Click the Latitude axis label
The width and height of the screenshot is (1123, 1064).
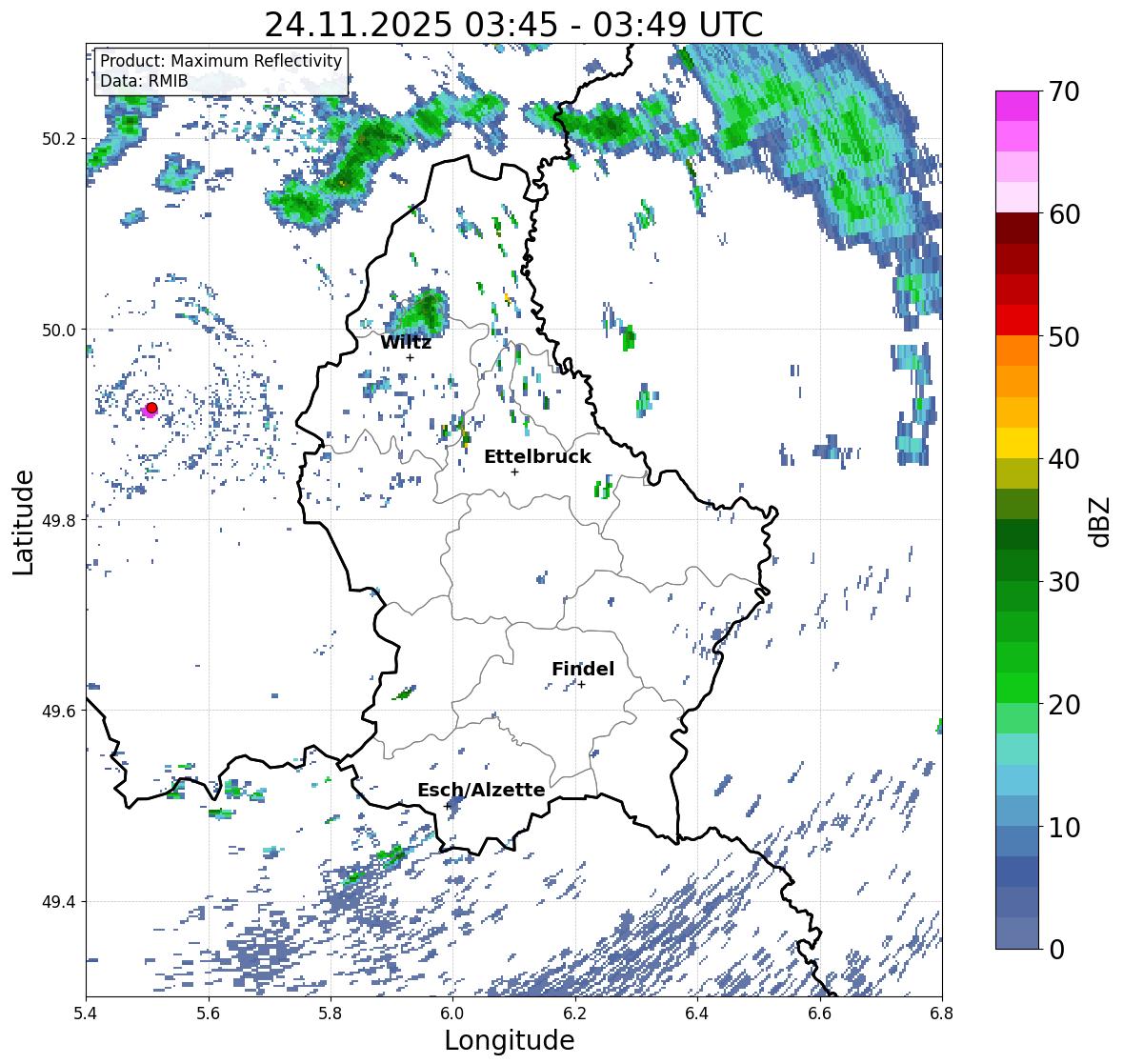(24, 522)
